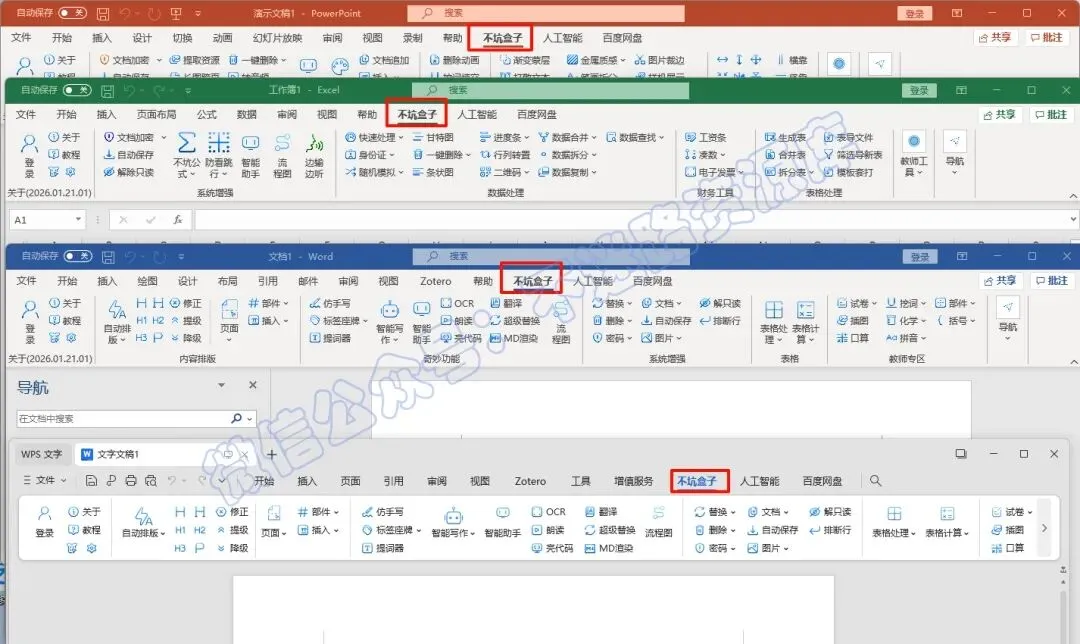The width and height of the screenshot is (1080, 644).
Task: Expand 文档加密 dropdown in Excel ribbon
Action: (164, 137)
